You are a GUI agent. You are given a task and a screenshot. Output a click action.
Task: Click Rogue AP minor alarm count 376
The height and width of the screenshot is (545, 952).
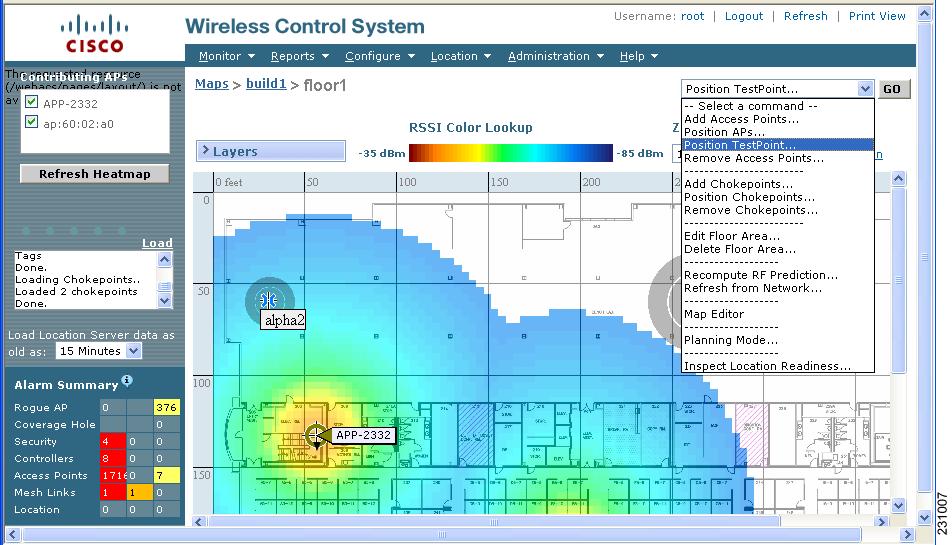(x=166, y=407)
